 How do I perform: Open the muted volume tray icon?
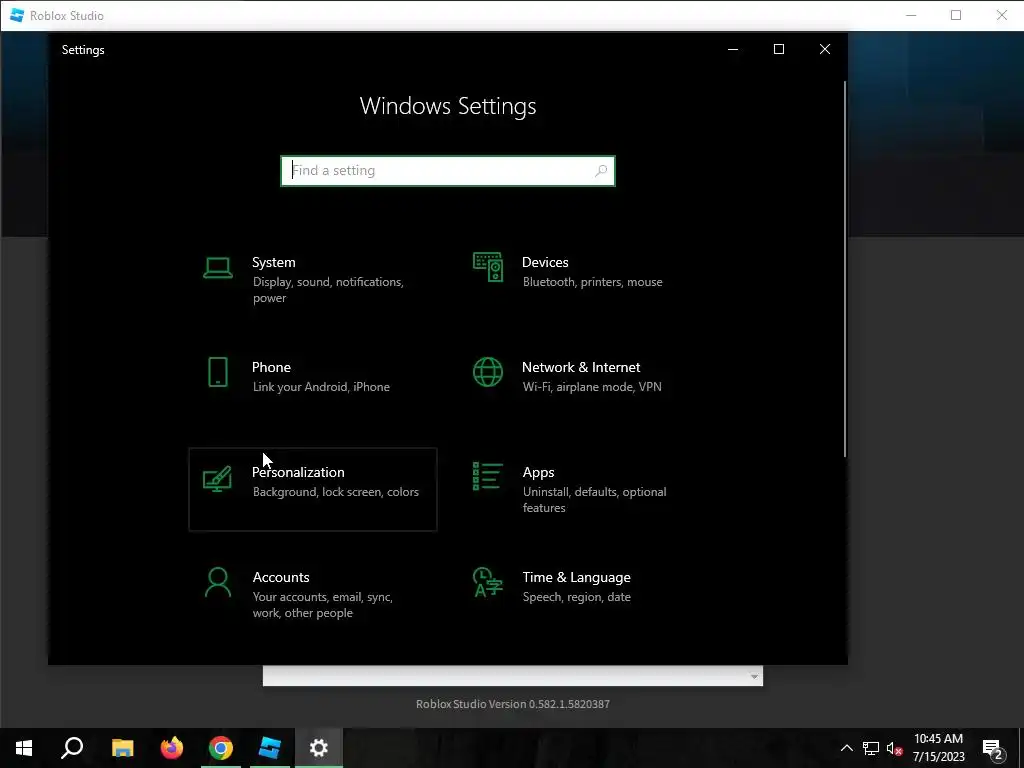(894, 748)
